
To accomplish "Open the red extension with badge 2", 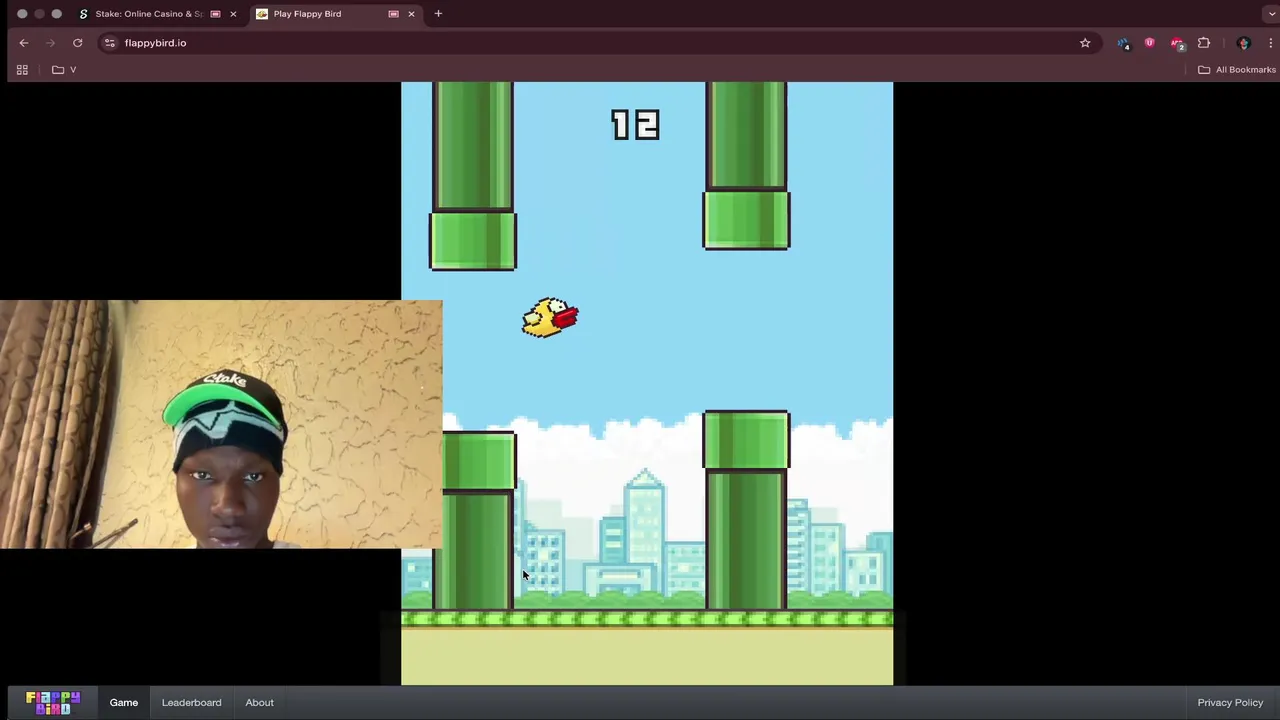I will pos(1177,43).
